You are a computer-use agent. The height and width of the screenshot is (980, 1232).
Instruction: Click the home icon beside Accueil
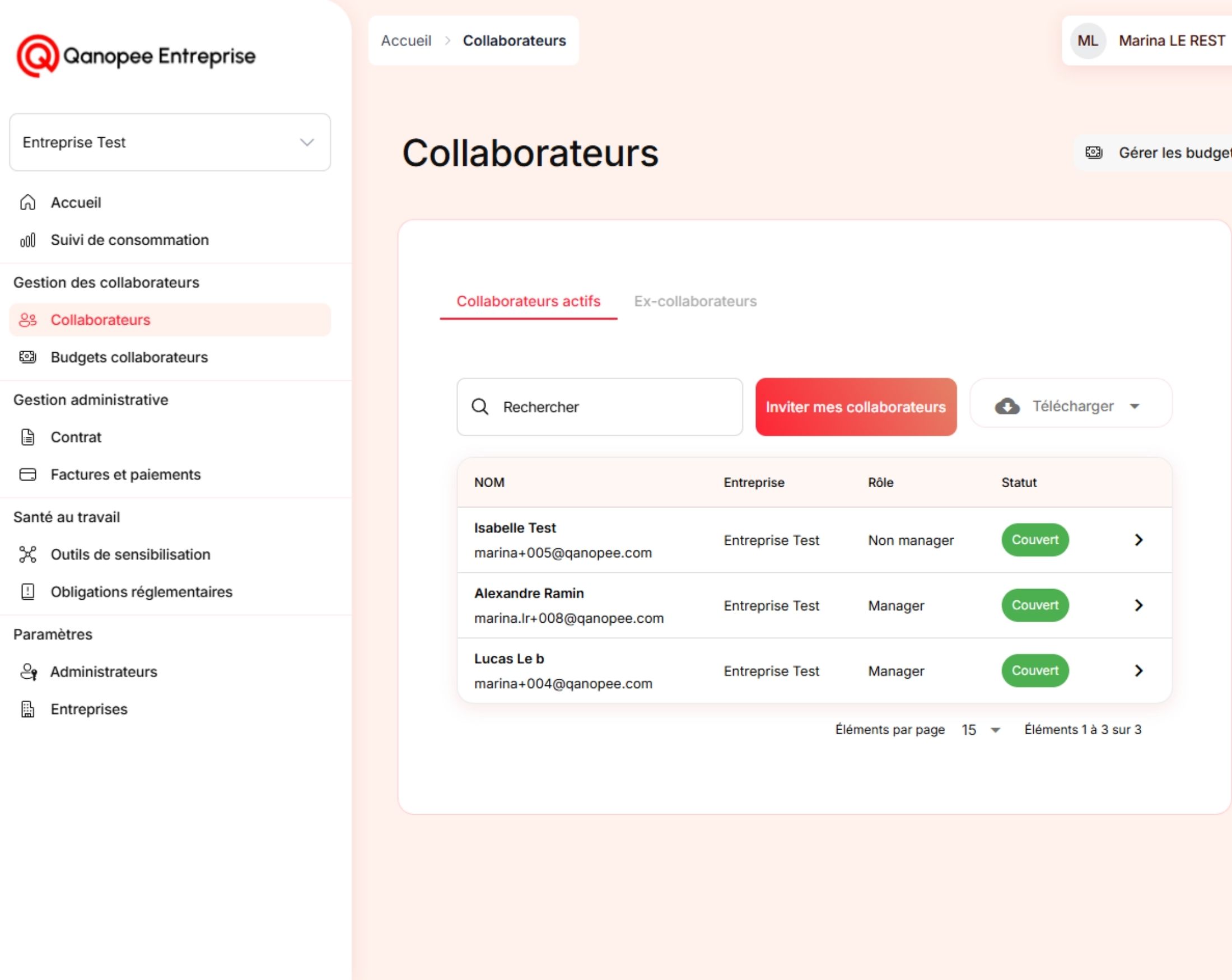27,202
